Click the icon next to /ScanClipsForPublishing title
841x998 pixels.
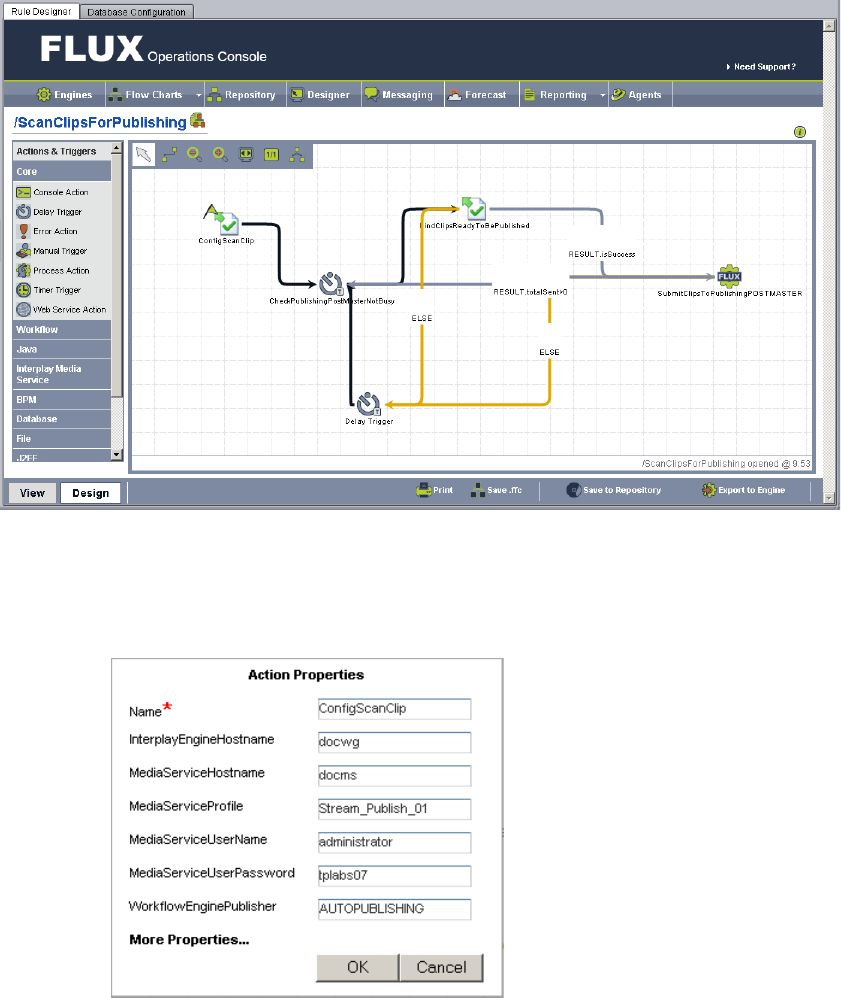click(197, 120)
